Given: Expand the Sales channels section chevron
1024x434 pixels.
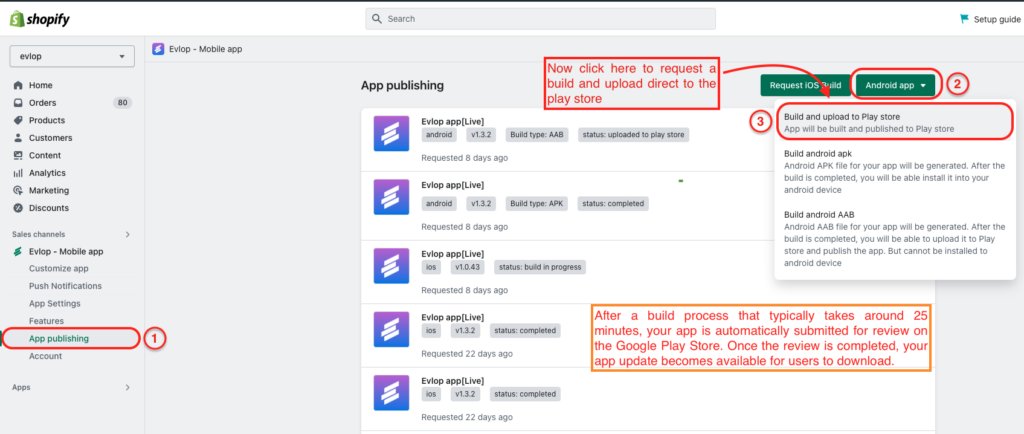Looking at the screenshot, I should (128, 234).
